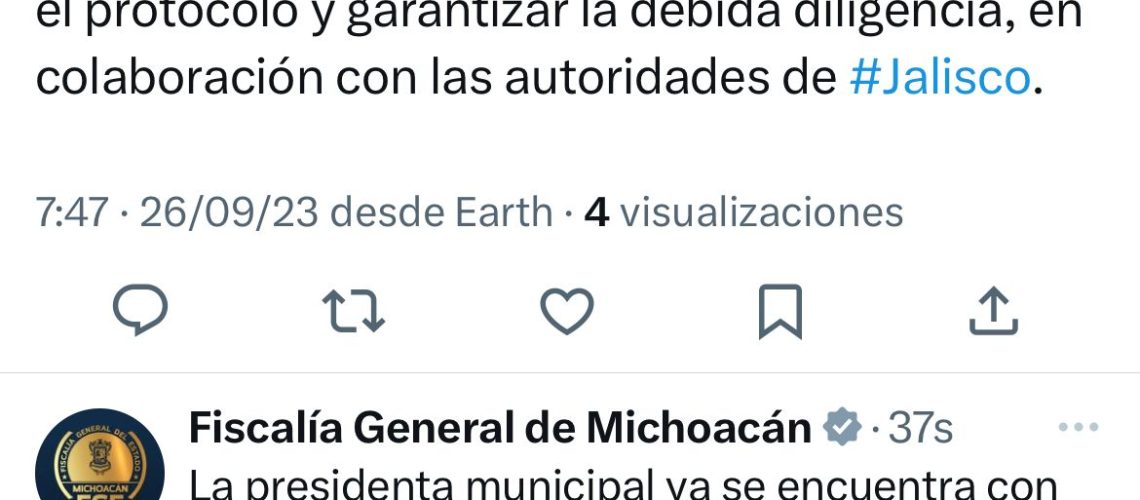Bookmark this tweet
Image resolution: width=1140 pixels, height=500 pixels.
point(780,312)
